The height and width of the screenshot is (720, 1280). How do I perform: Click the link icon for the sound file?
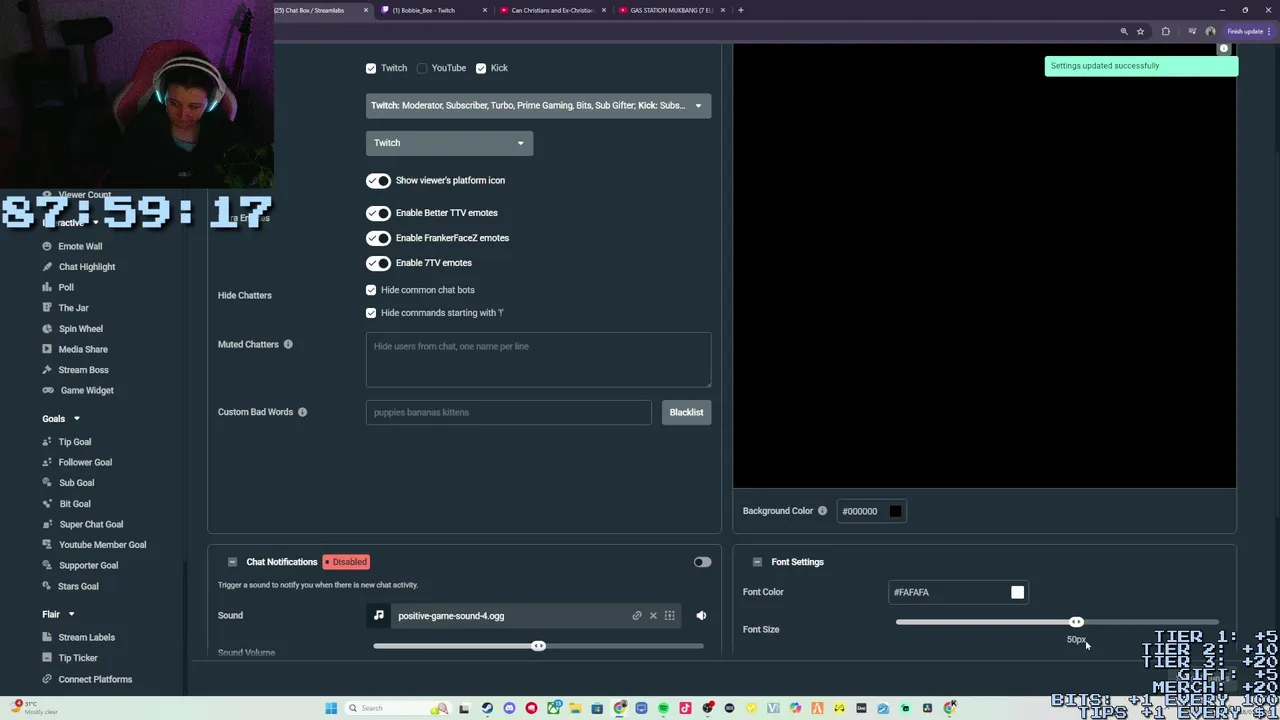coord(637,616)
